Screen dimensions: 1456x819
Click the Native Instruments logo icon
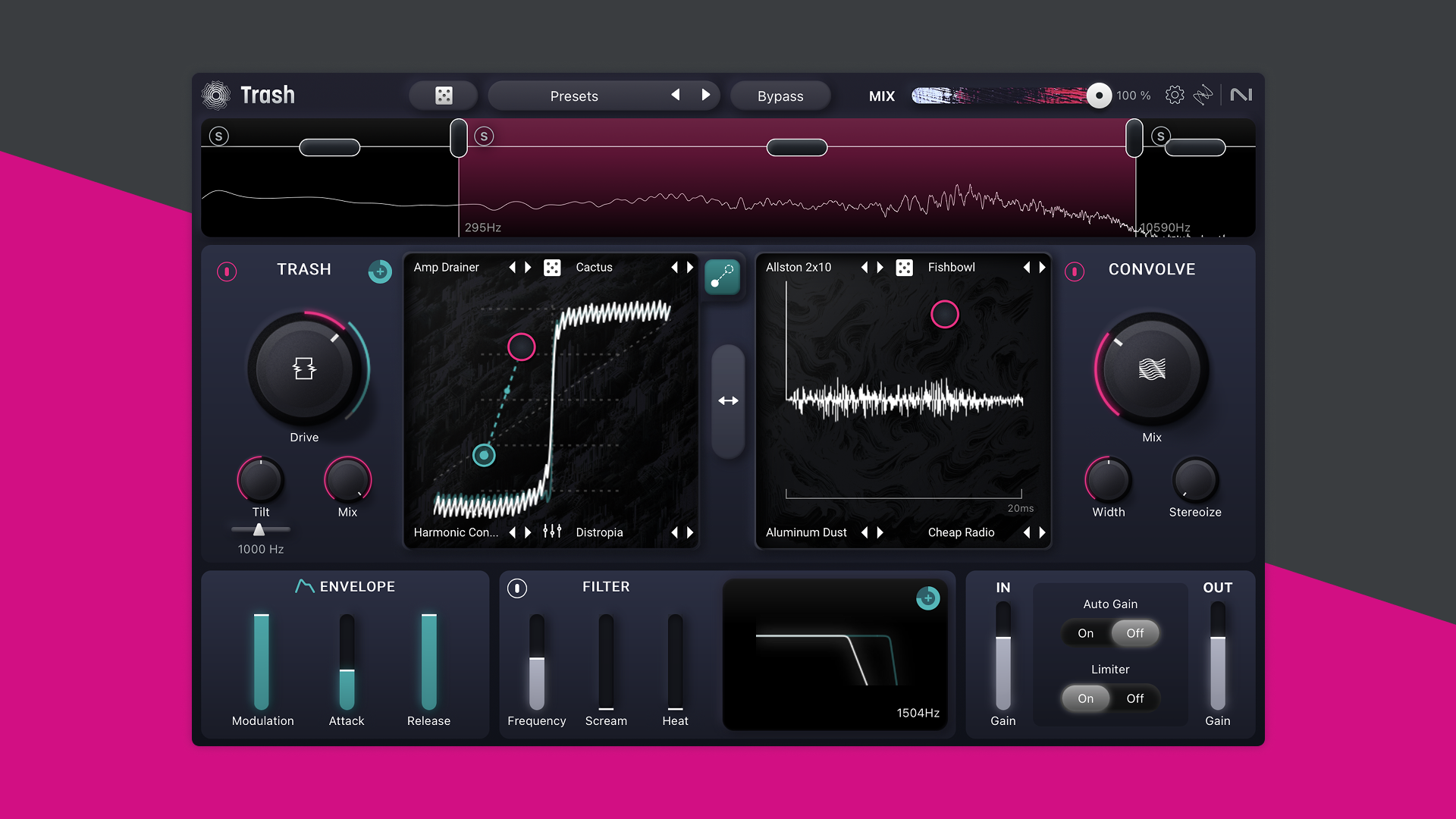[x=1241, y=96]
